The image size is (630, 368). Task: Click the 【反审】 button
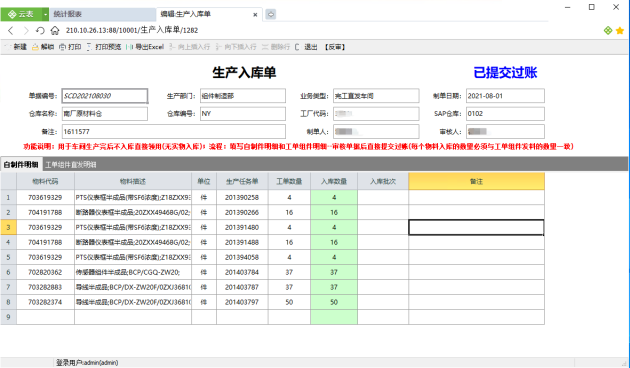point(335,47)
